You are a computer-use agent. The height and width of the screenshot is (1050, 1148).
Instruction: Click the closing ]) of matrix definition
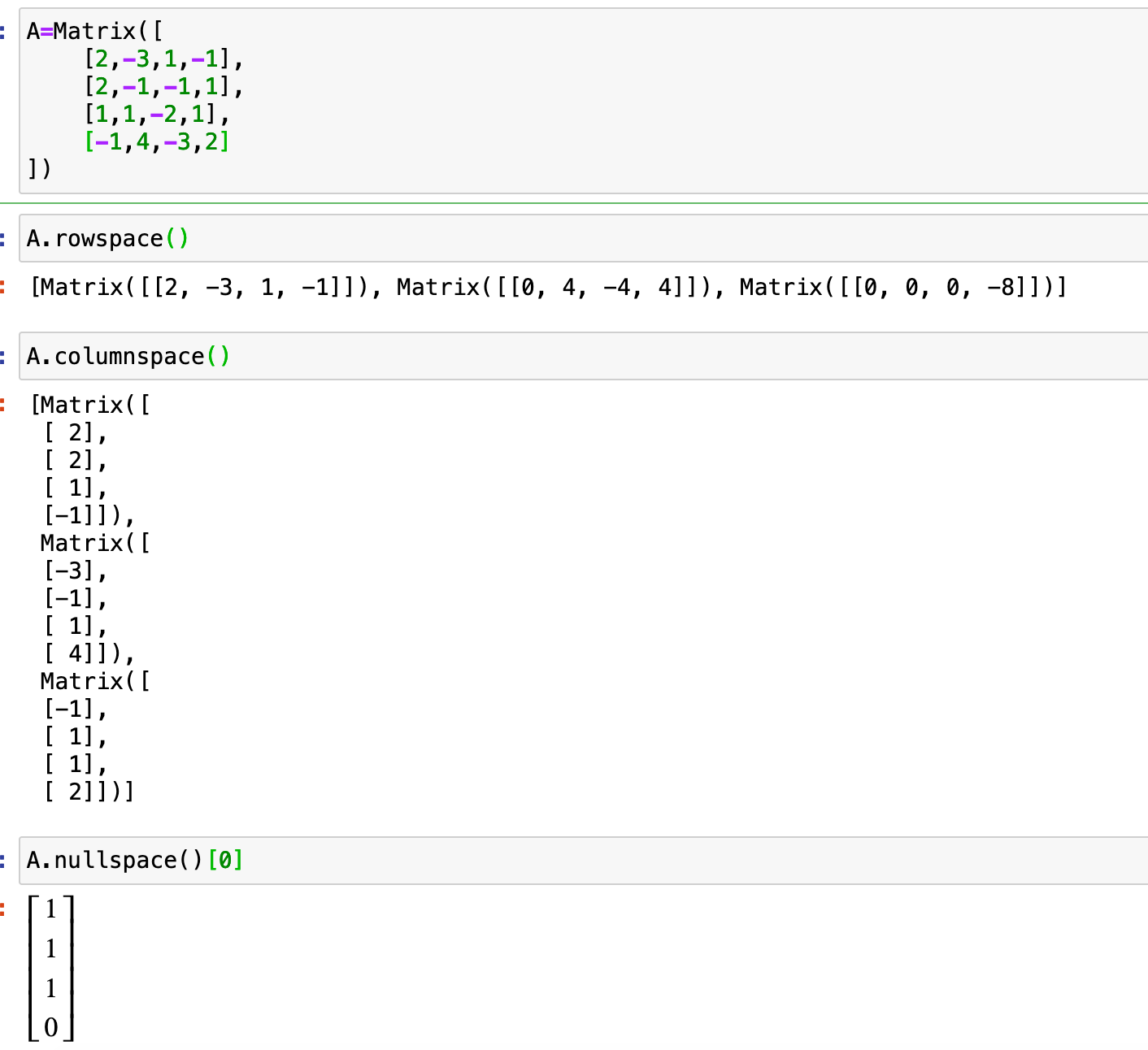point(39,169)
